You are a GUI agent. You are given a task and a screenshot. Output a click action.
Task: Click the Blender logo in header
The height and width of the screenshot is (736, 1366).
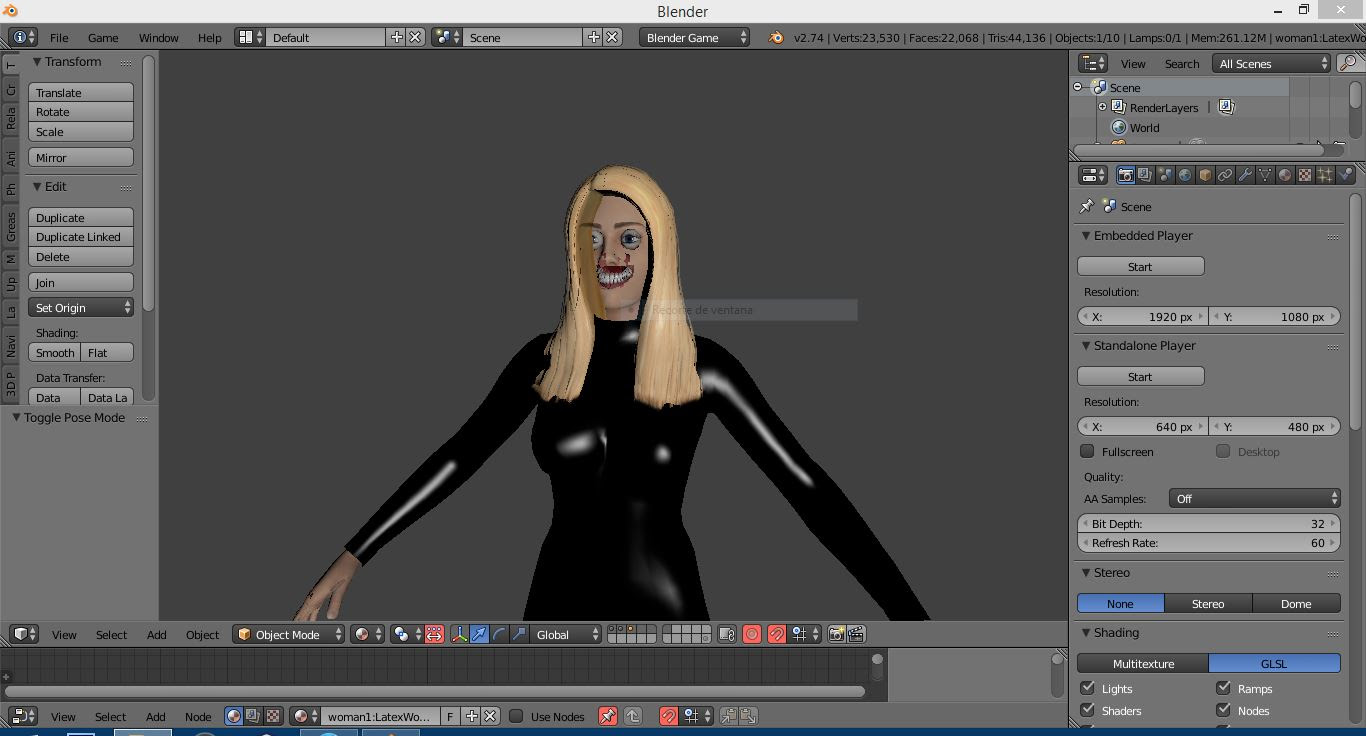tap(776, 37)
